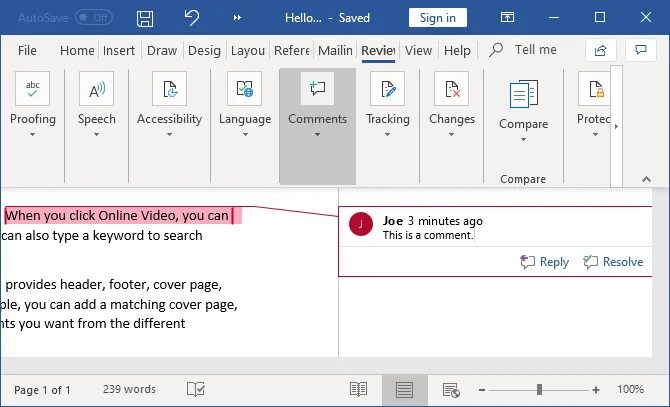Click the Share icon in ribbon corner
This screenshot has width=670, height=407.
(600, 50)
